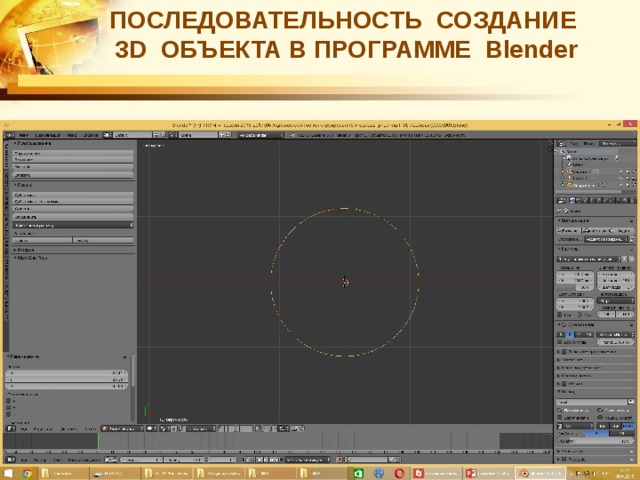Open PowerPoint from the taskbar

coord(487,473)
